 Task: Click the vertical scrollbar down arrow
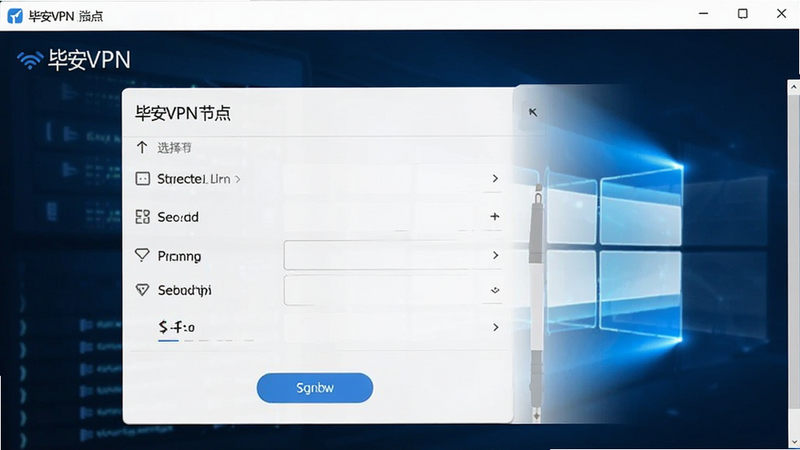tap(793, 442)
